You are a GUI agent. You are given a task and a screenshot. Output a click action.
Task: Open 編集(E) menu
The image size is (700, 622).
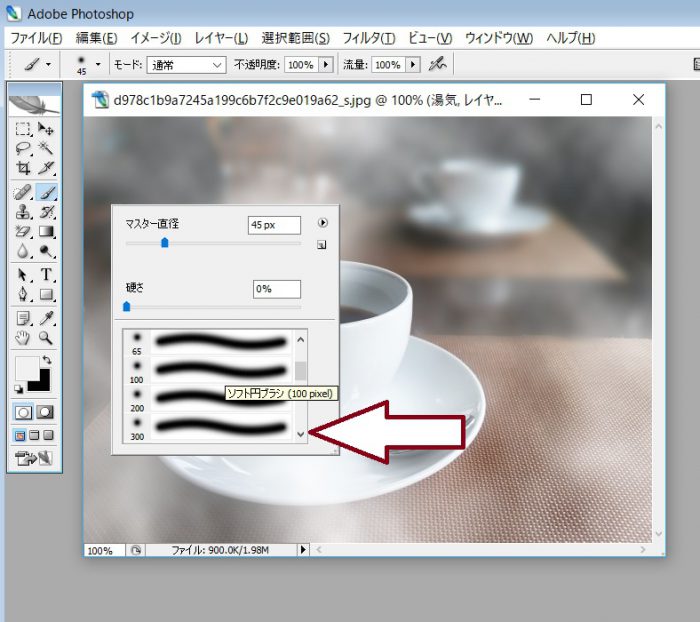click(96, 38)
